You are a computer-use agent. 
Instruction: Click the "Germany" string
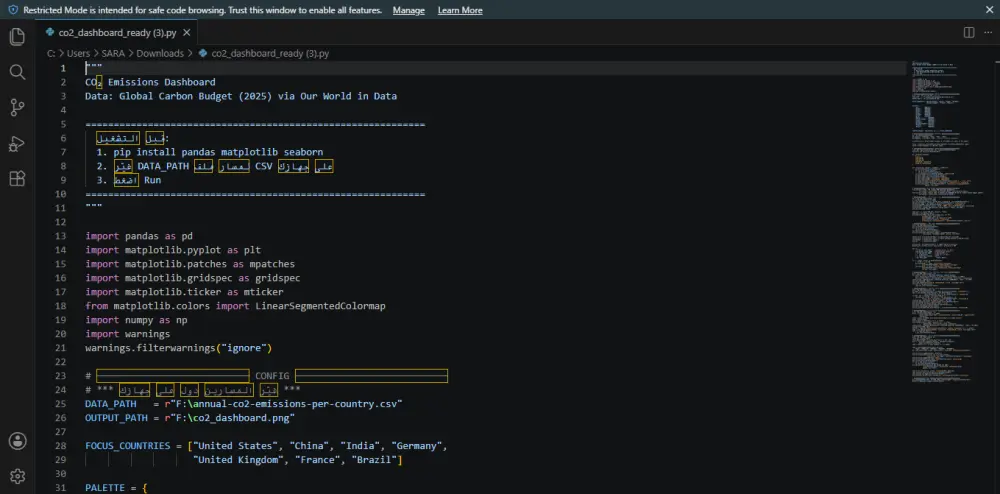tap(416, 446)
